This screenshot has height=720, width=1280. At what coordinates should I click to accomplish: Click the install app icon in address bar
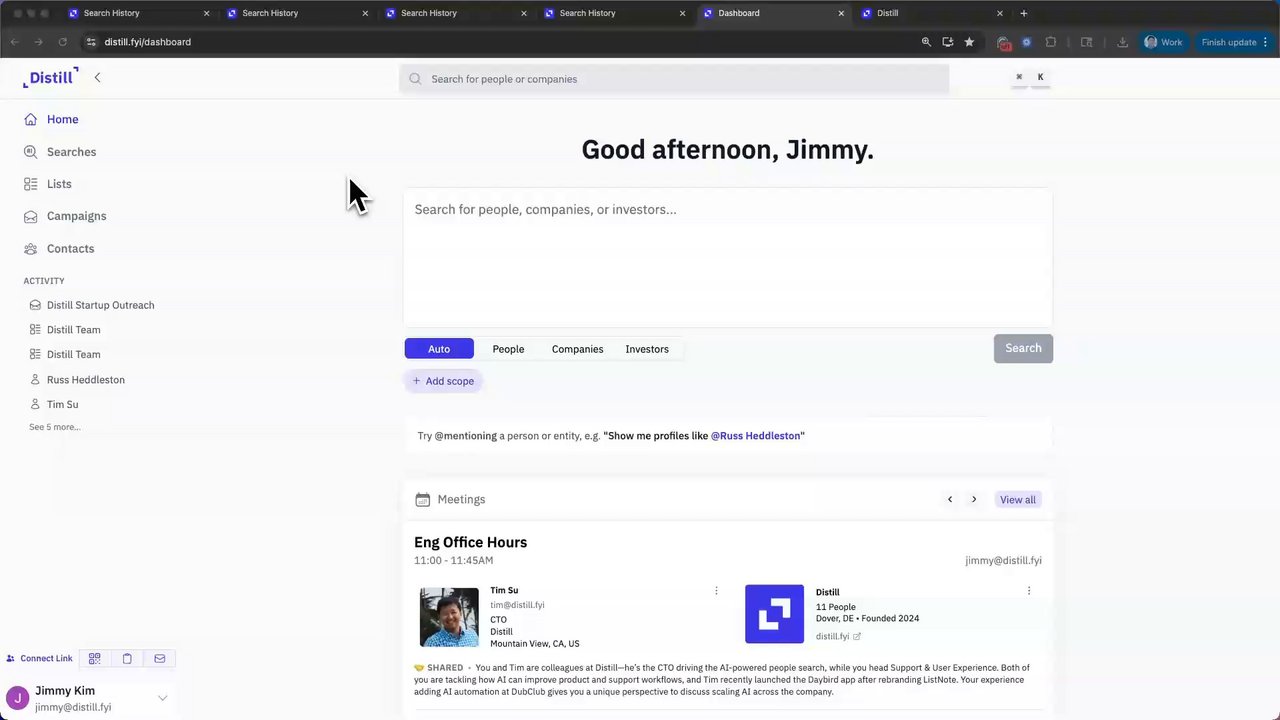(948, 42)
